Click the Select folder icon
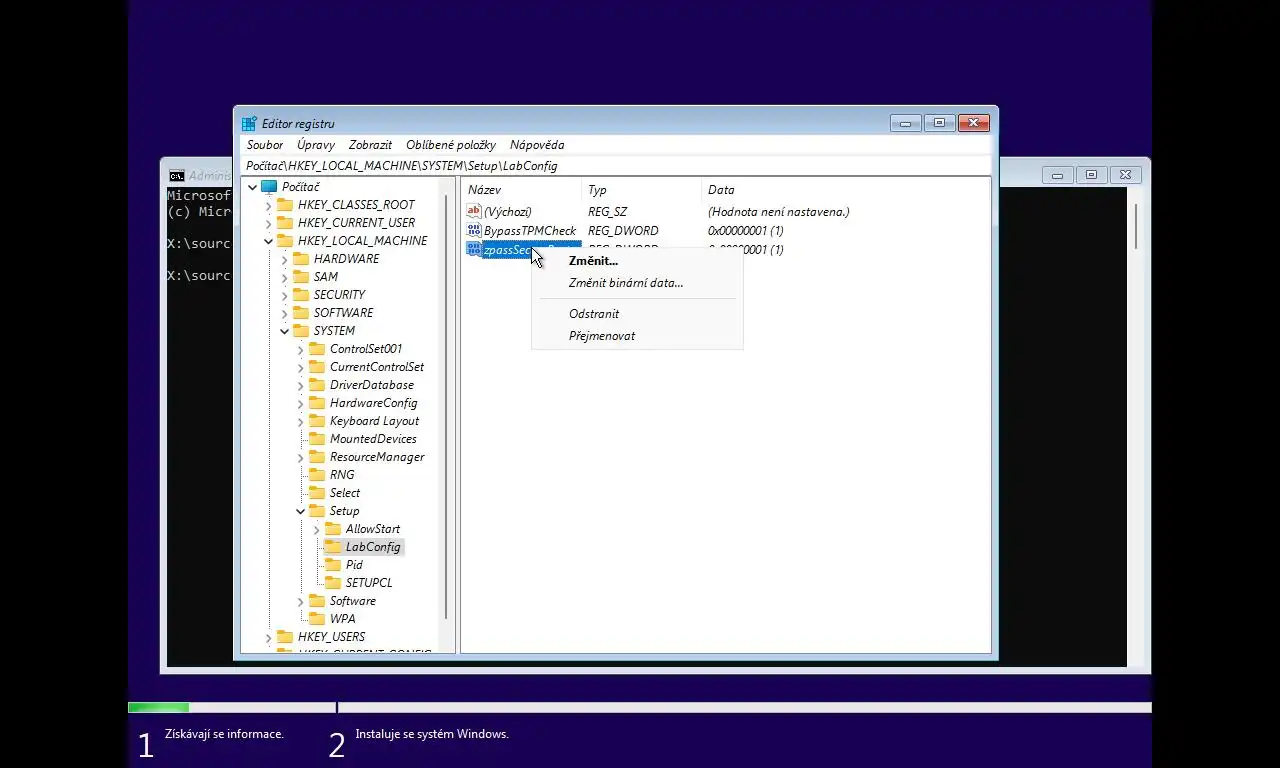The height and width of the screenshot is (768, 1280). (x=317, y=493)
